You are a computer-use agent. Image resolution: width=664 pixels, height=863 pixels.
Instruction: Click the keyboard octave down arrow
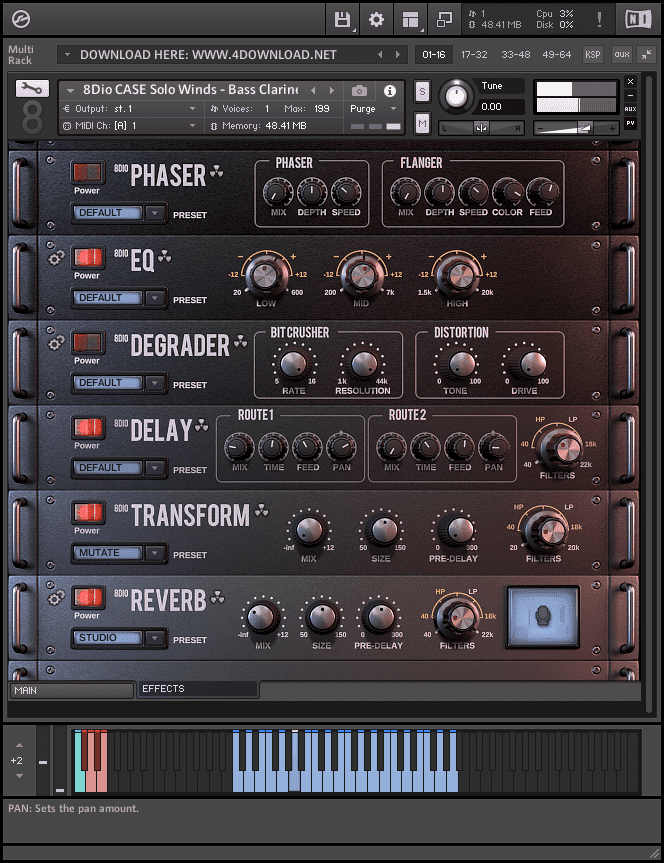coord(19,776)
